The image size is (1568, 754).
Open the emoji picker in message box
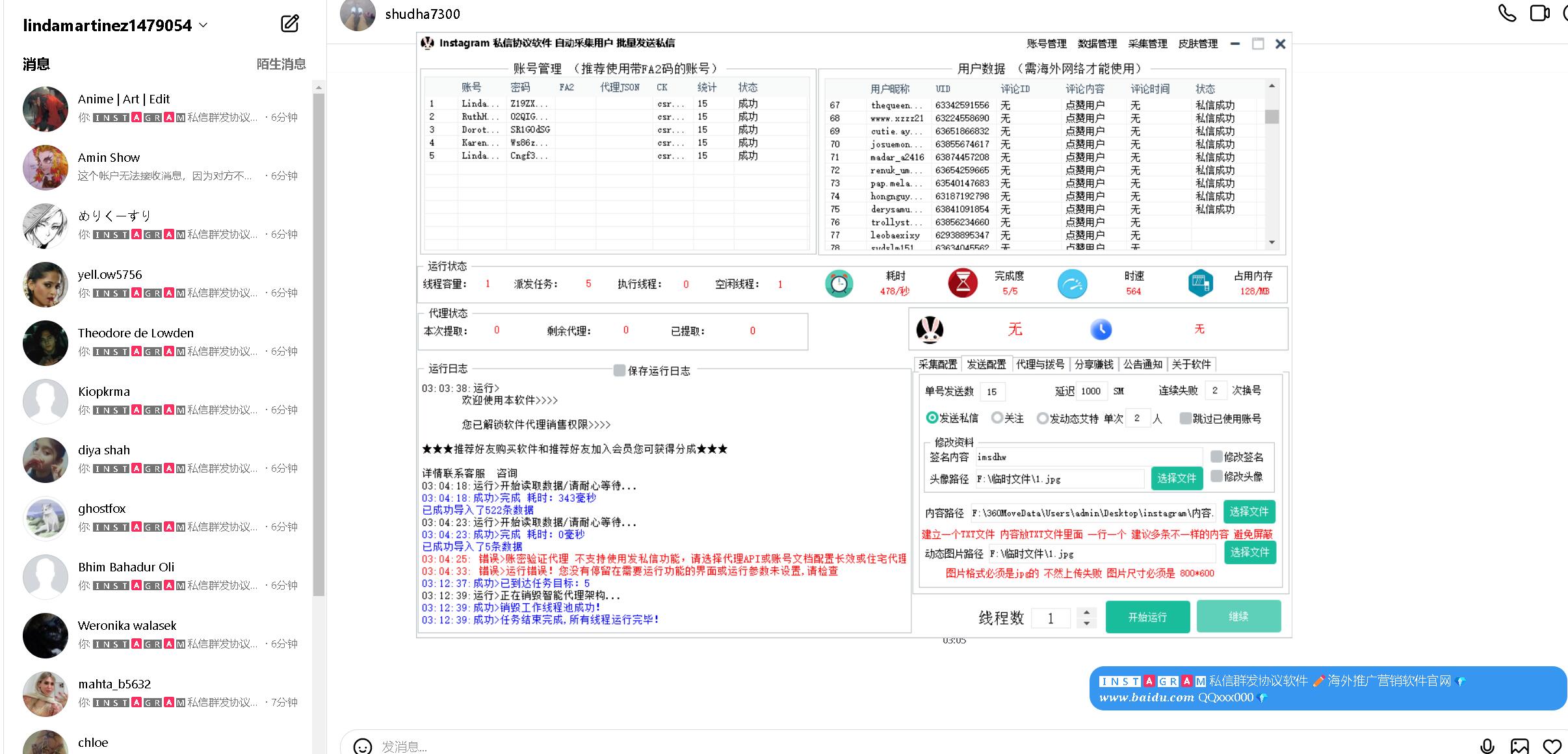click(x=362, y=746)
